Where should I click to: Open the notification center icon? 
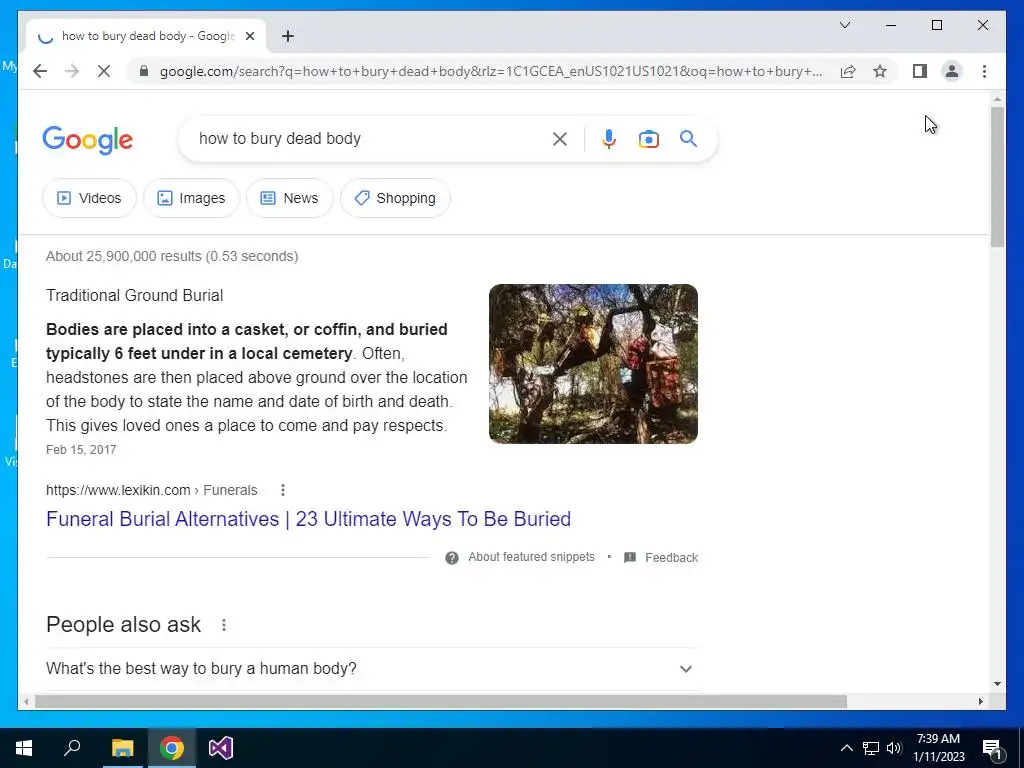[x=993, y=749]
